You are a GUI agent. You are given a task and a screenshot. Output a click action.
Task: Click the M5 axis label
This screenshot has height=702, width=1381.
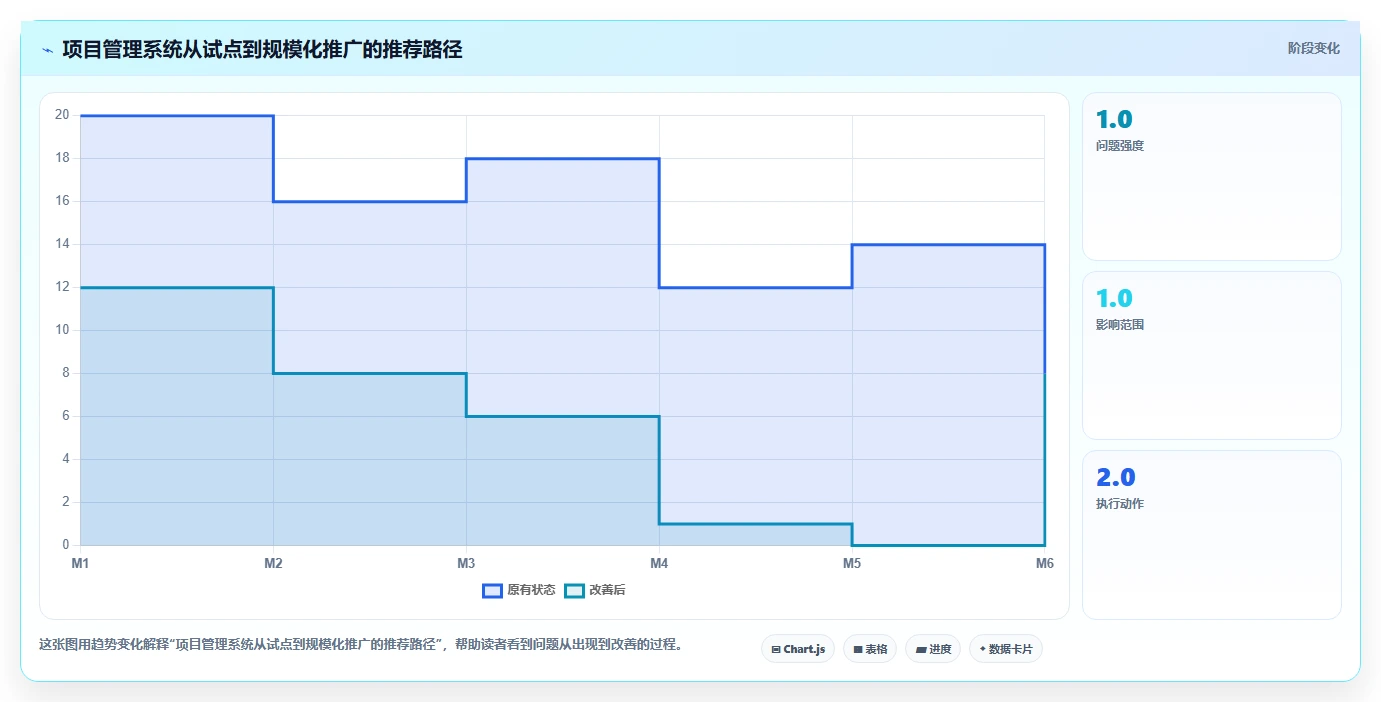pos(852,563)
